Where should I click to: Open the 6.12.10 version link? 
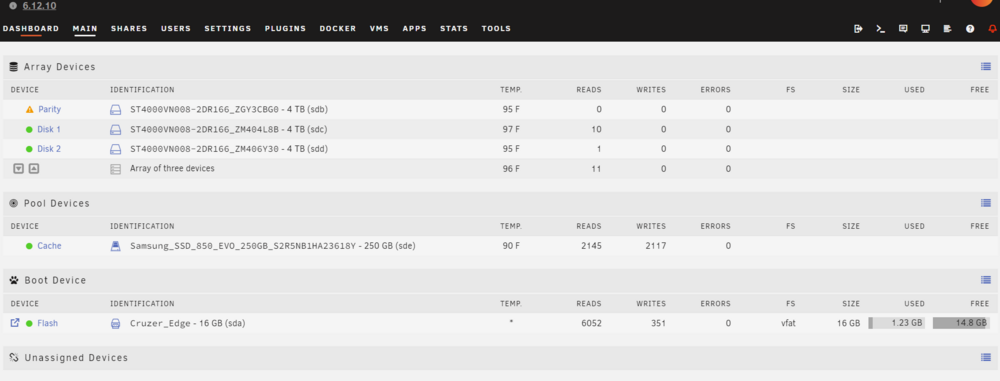pos(40,6)
